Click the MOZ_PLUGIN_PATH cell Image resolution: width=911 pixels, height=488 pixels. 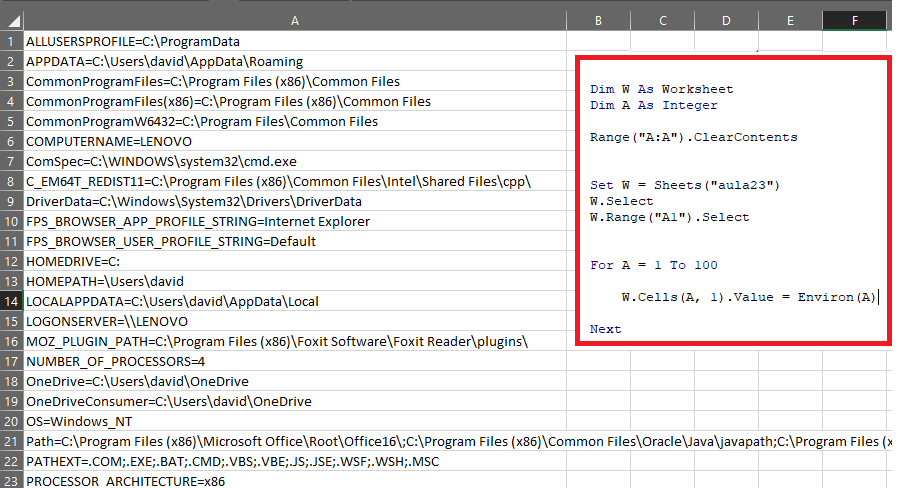tap(295, 342)
